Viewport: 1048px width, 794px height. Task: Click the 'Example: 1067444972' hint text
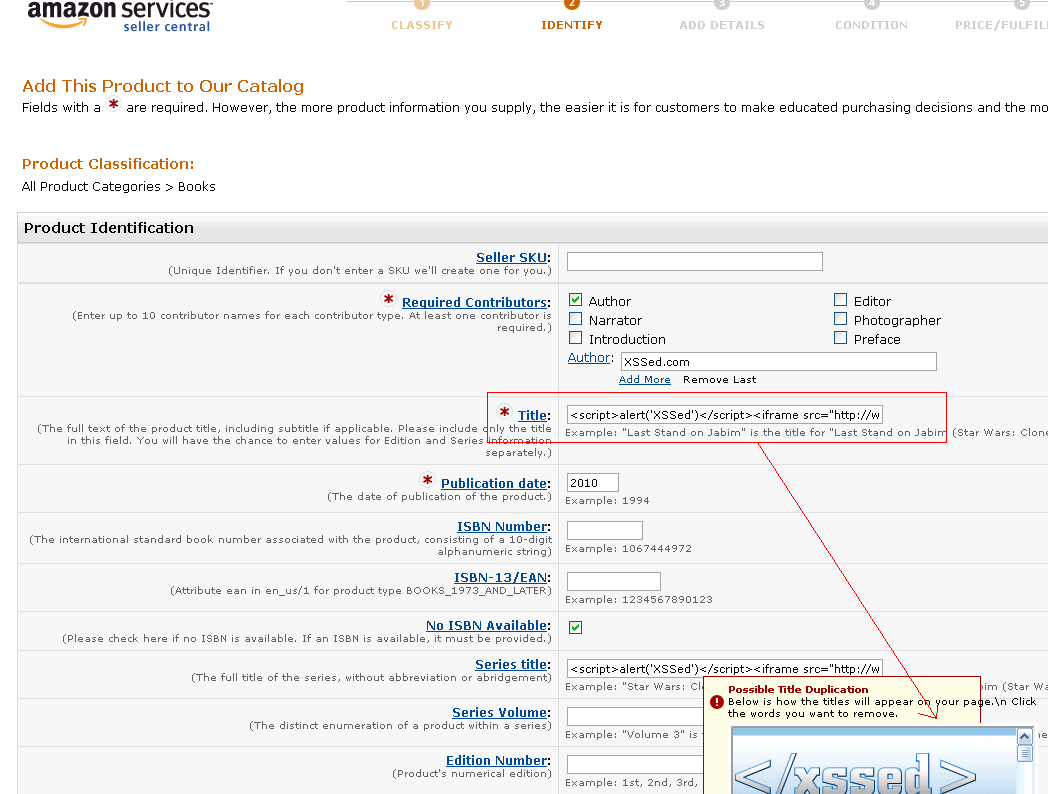pos(628,549)
